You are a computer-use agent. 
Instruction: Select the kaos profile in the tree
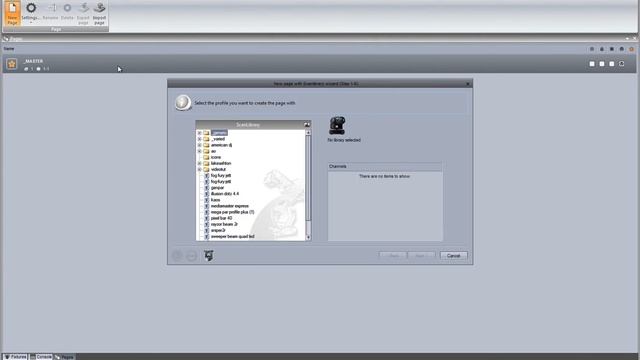pos(215,200)
